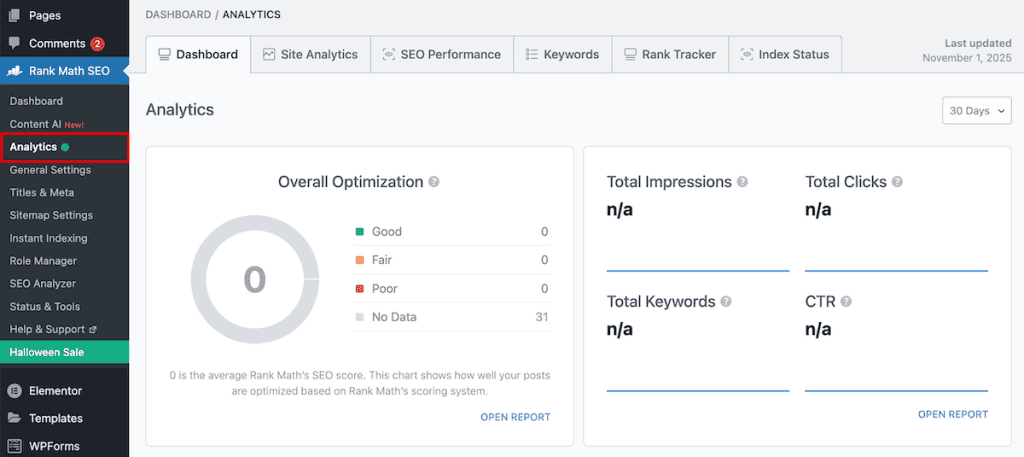1024x457 pixels.
Task: Click the comments count badge showing 2
Action: point(97,44)
